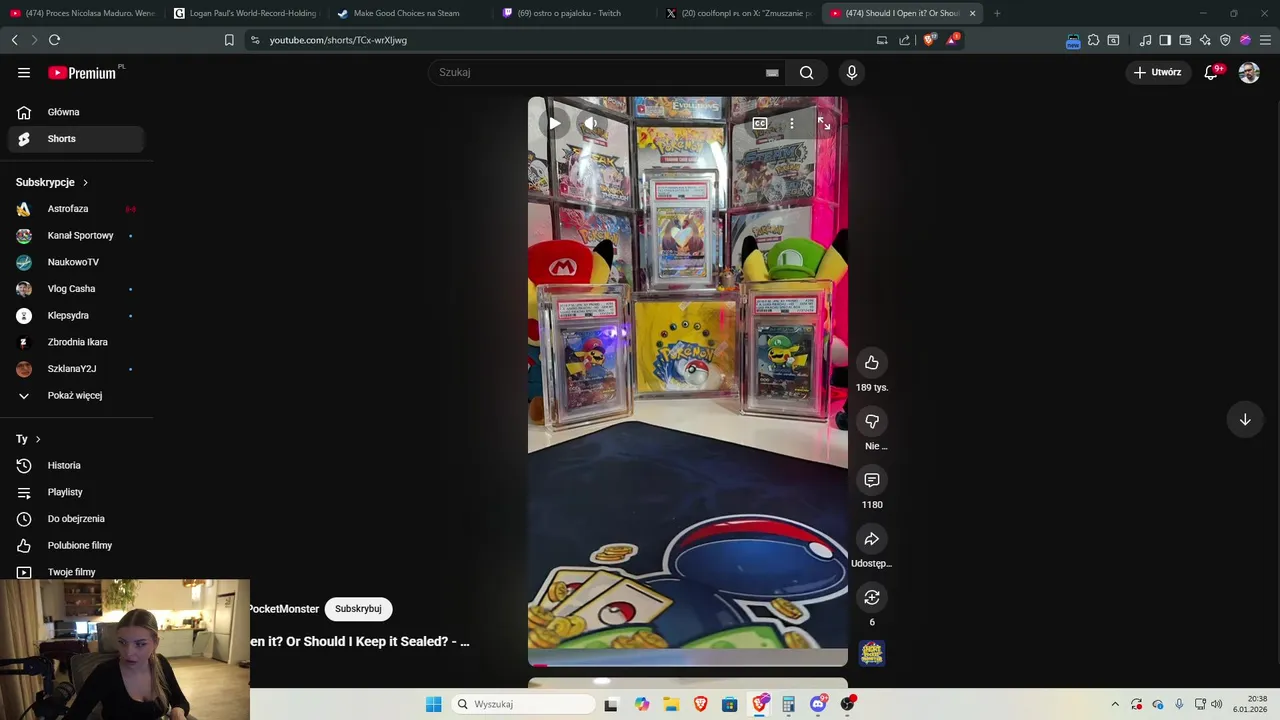Start voice search with microphone

[852, 72]
